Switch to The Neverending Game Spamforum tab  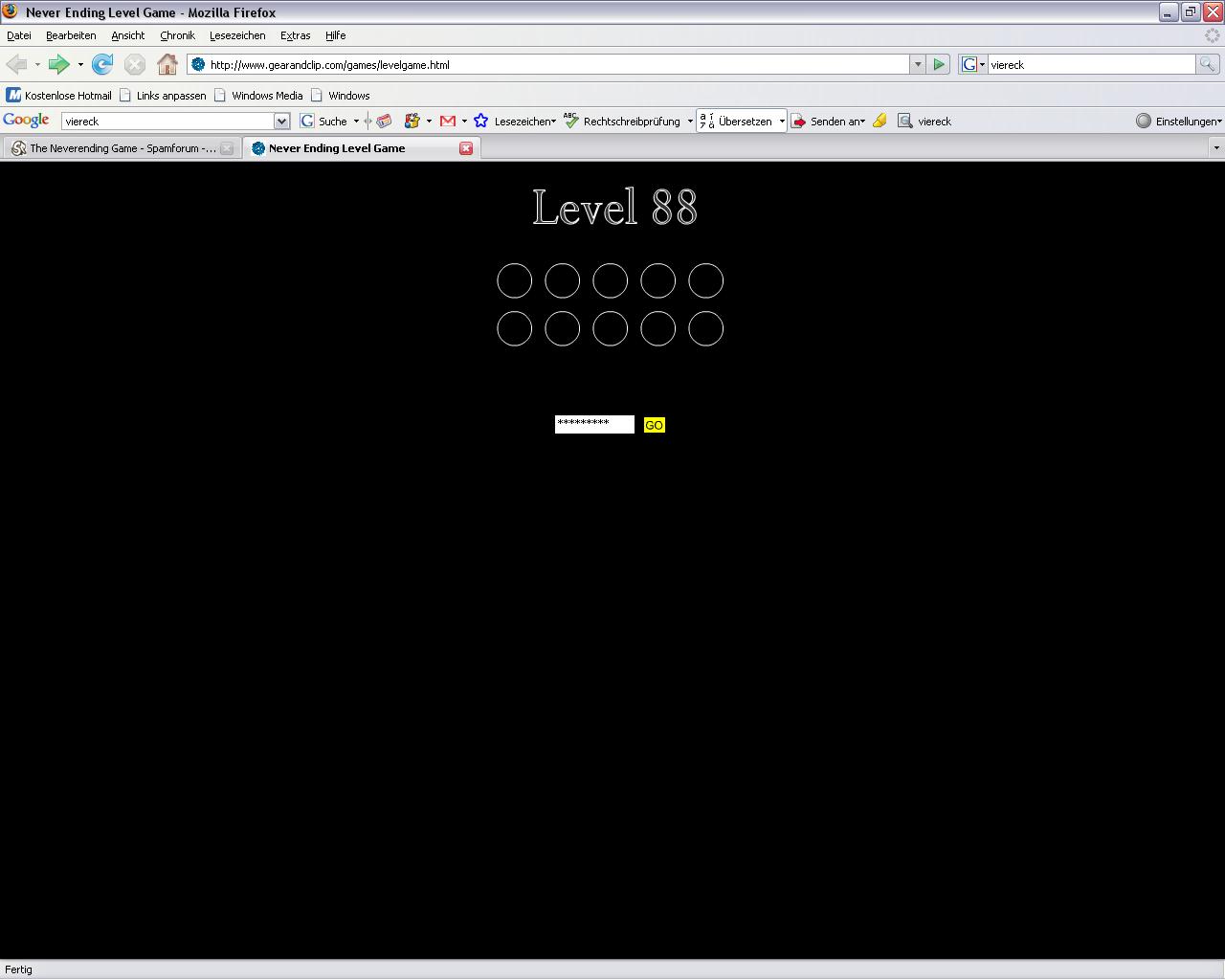(115, 148)
